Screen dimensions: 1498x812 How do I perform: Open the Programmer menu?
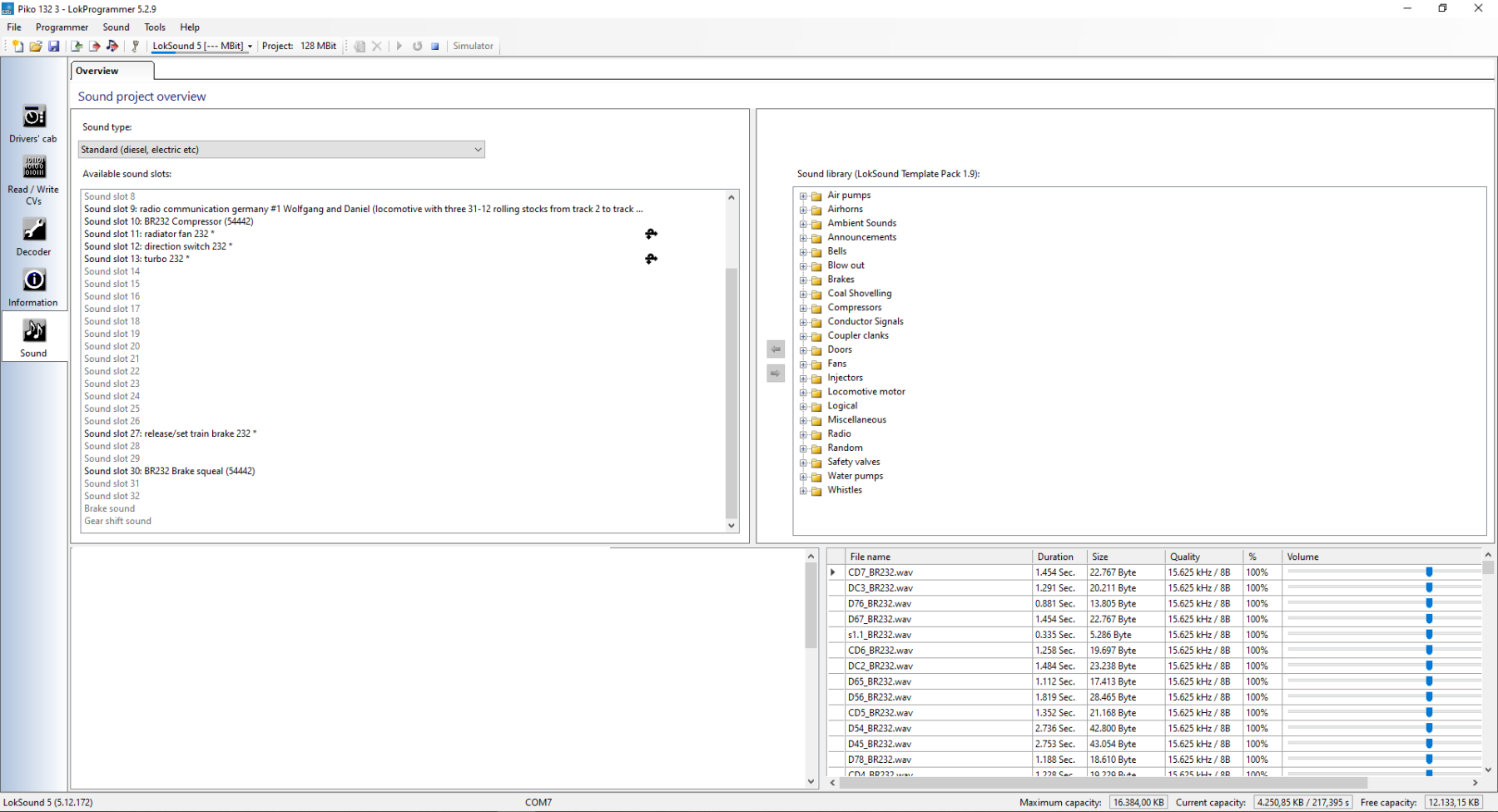click(x=62, y=27)
